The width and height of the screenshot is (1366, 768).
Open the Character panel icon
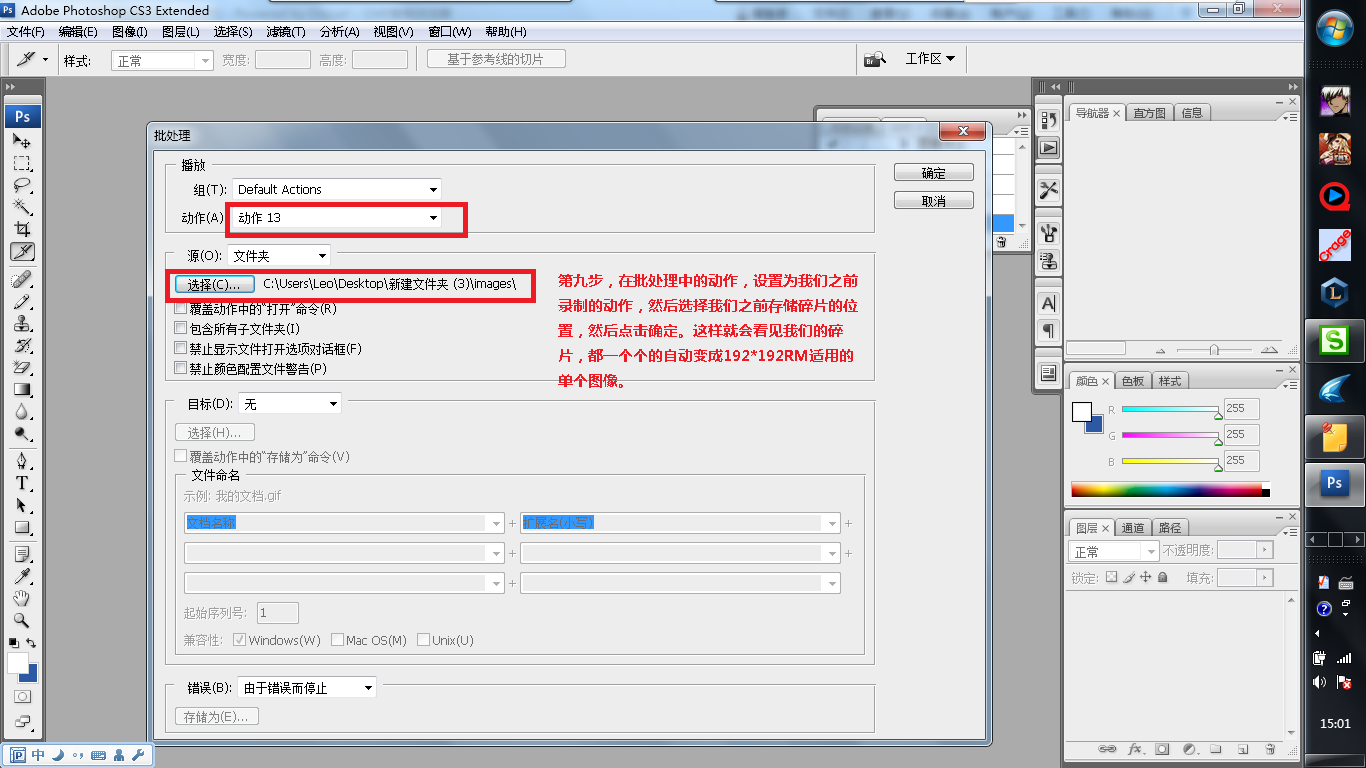click(x=1048, y=303)
